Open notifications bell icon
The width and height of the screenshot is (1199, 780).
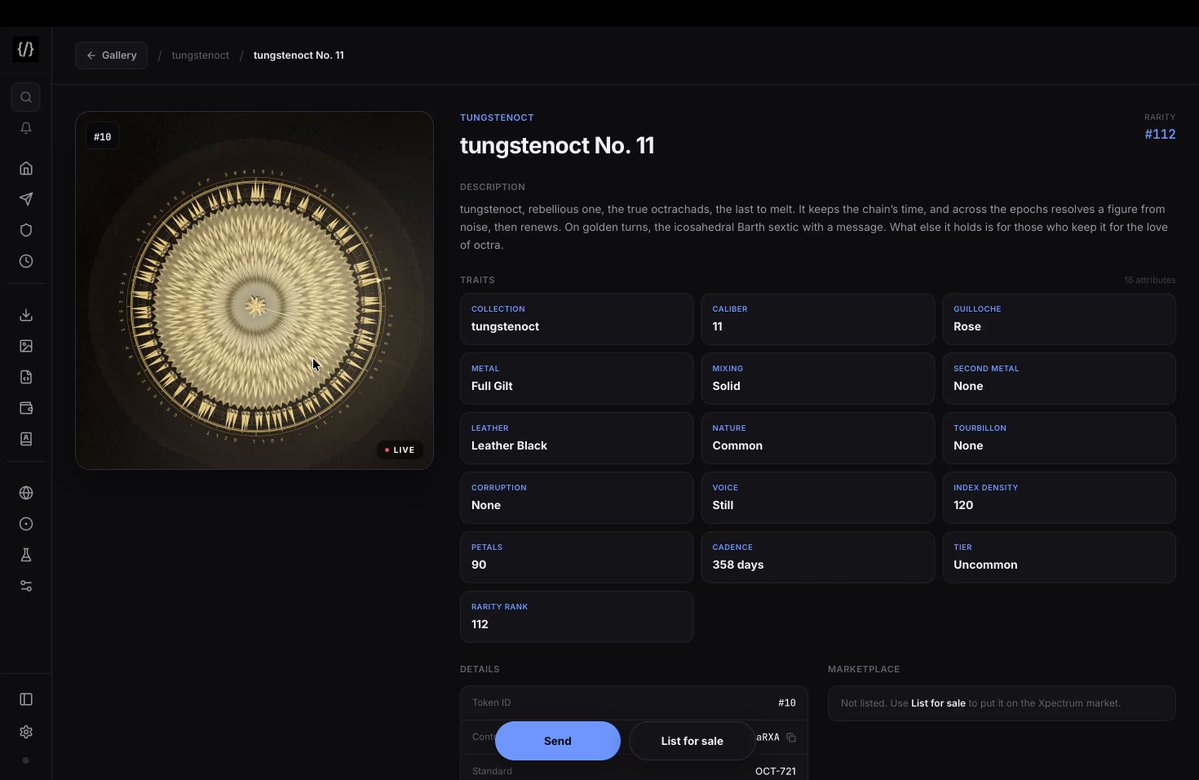(x=26, y=128)
